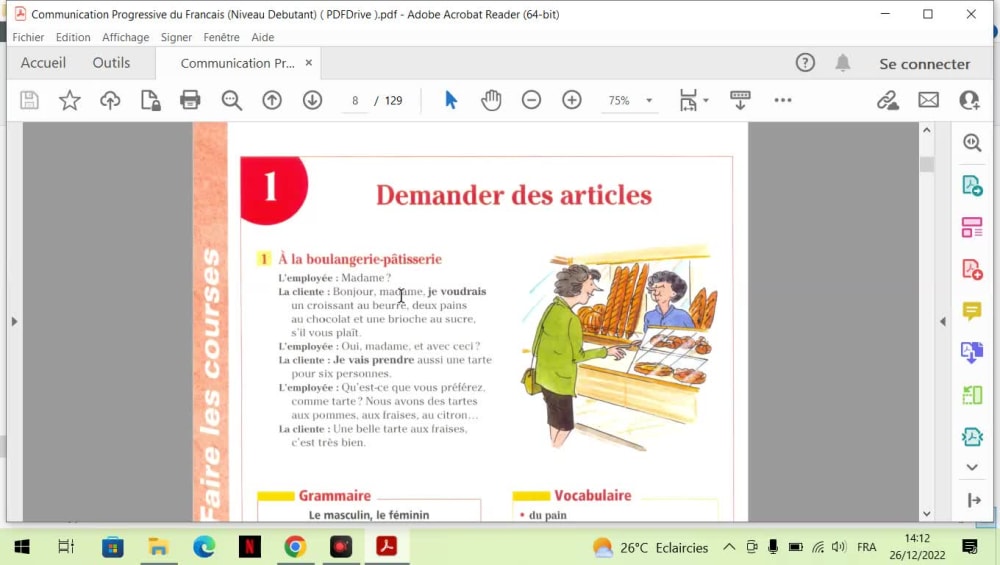Select the arrow selection tool
Screen dimensions: 1000x565
[x=450, y=100]
